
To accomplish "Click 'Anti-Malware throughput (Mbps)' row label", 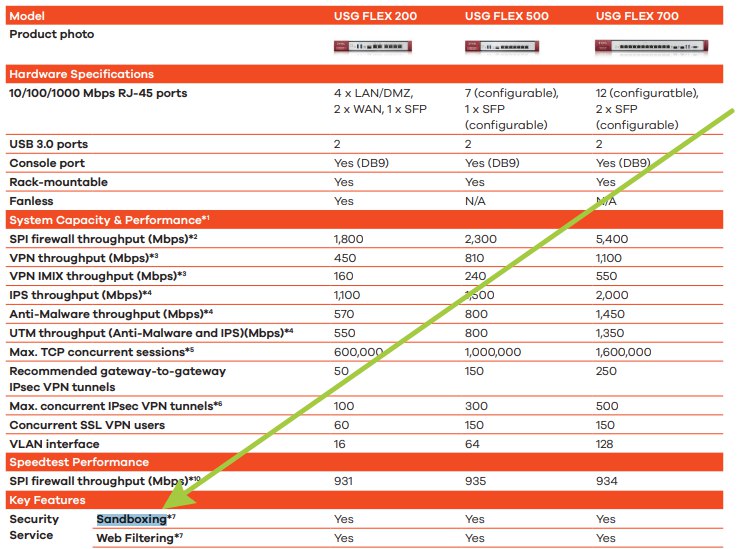I will 111,314.
